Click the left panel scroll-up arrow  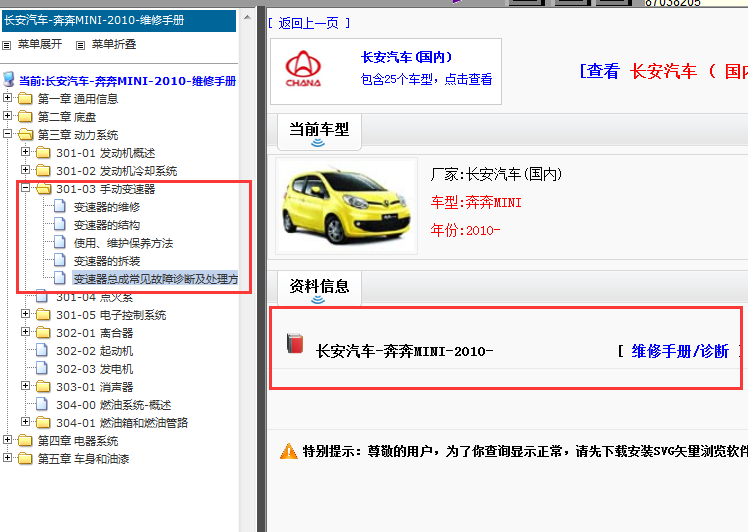pyautogui.click(x=247, y=18)
